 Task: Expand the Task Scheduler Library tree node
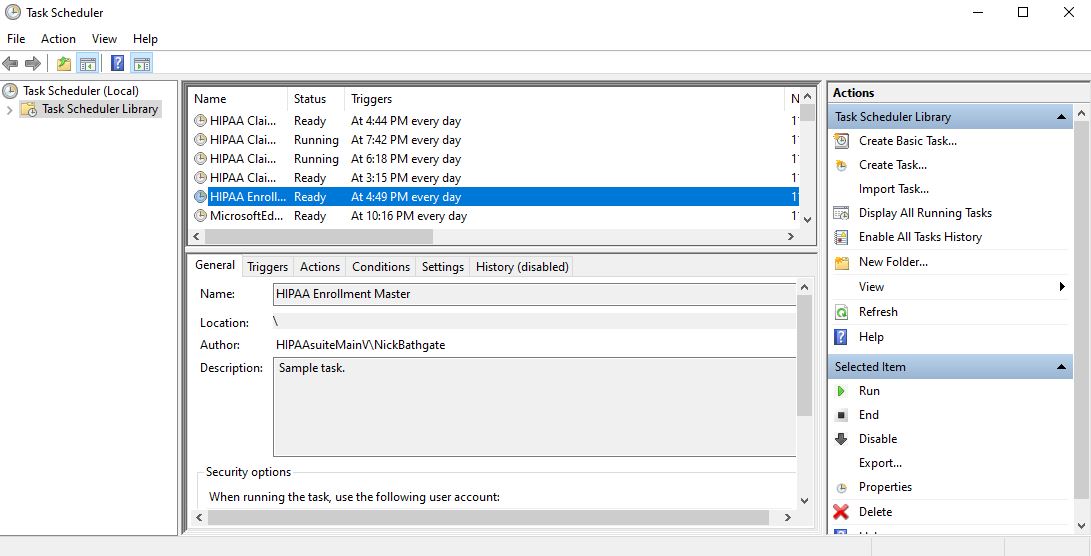9,109
